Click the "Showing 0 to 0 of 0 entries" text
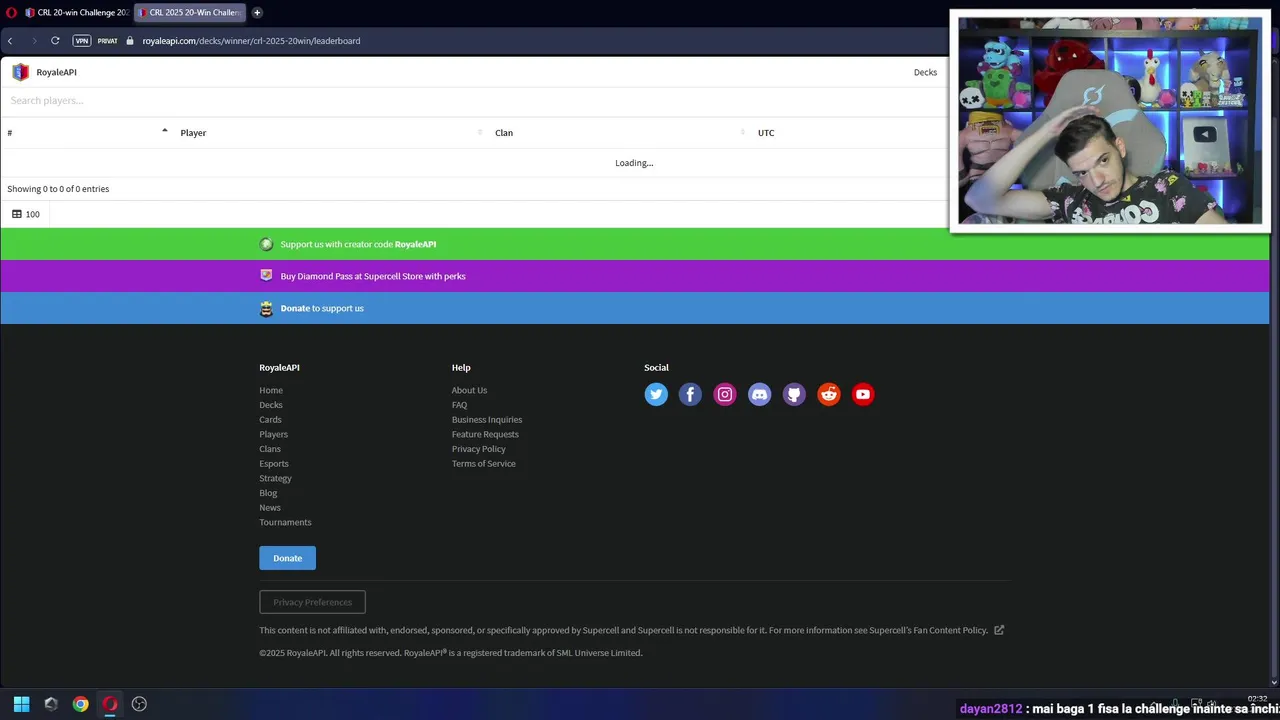Screen dimensions: 1280x720 click(58, 189)
